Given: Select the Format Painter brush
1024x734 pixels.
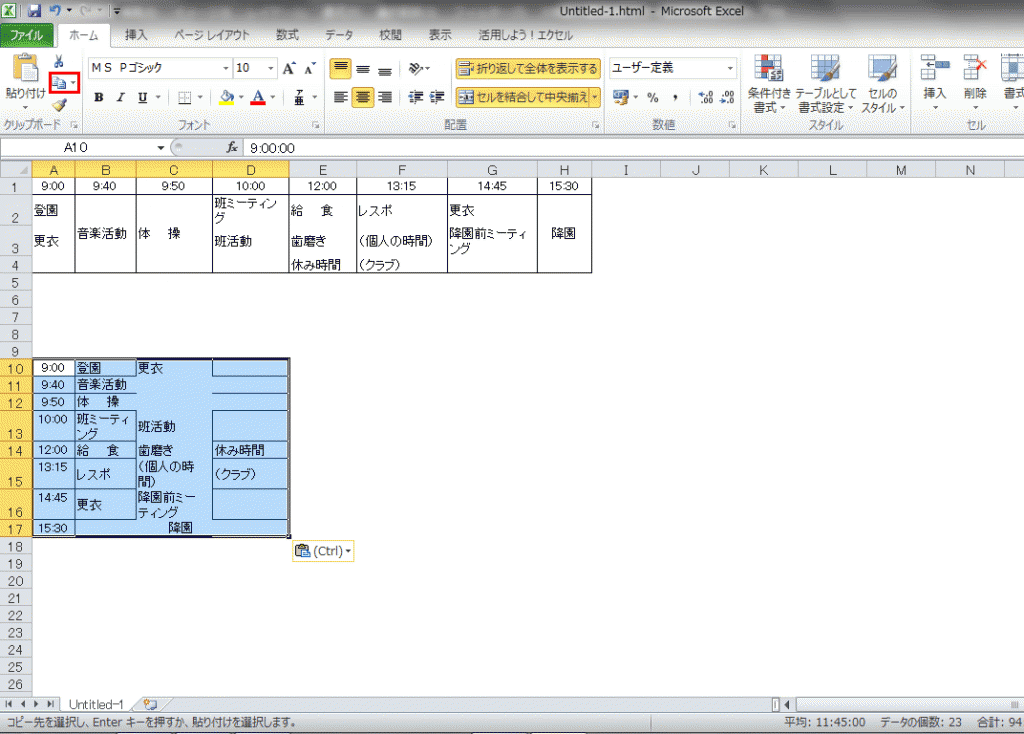Looking at the screenshot, I should [59, 105].
